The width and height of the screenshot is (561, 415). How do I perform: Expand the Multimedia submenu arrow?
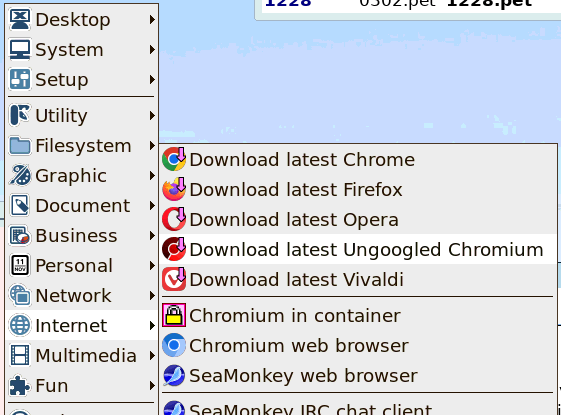click(152, 356)
